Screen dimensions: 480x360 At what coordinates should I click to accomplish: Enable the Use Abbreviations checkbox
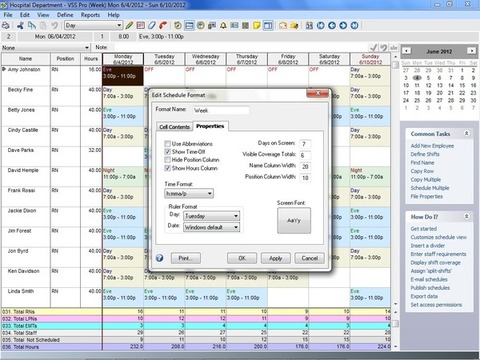point(167,144)
